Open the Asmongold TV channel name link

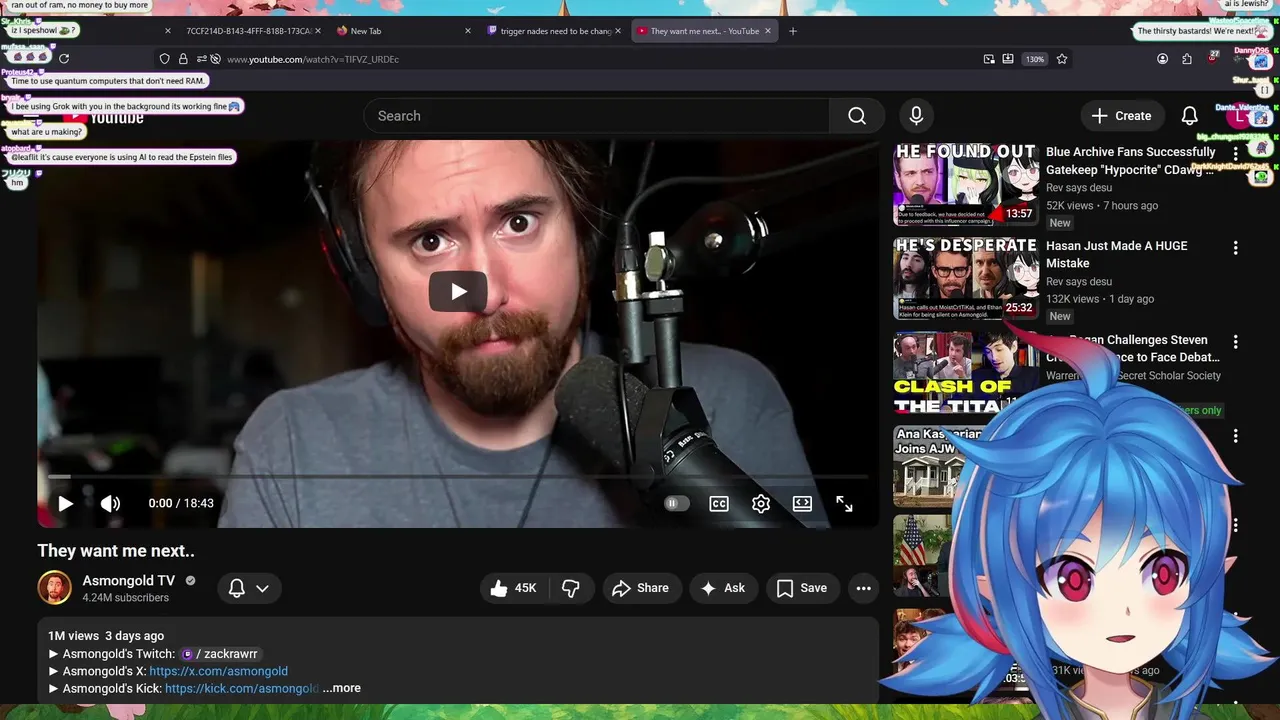[129, 580]
